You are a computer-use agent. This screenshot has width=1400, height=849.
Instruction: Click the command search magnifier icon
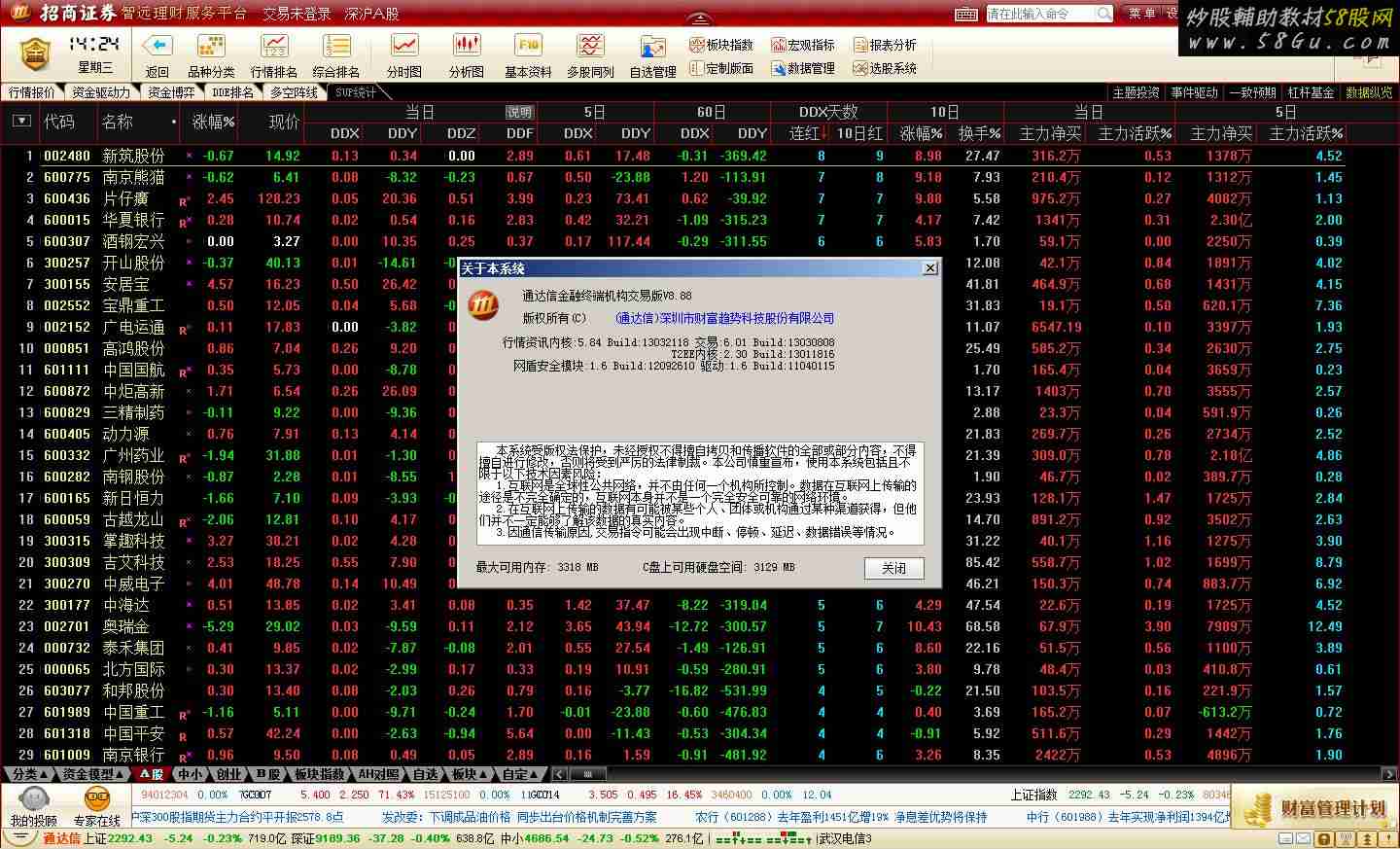1104,14
